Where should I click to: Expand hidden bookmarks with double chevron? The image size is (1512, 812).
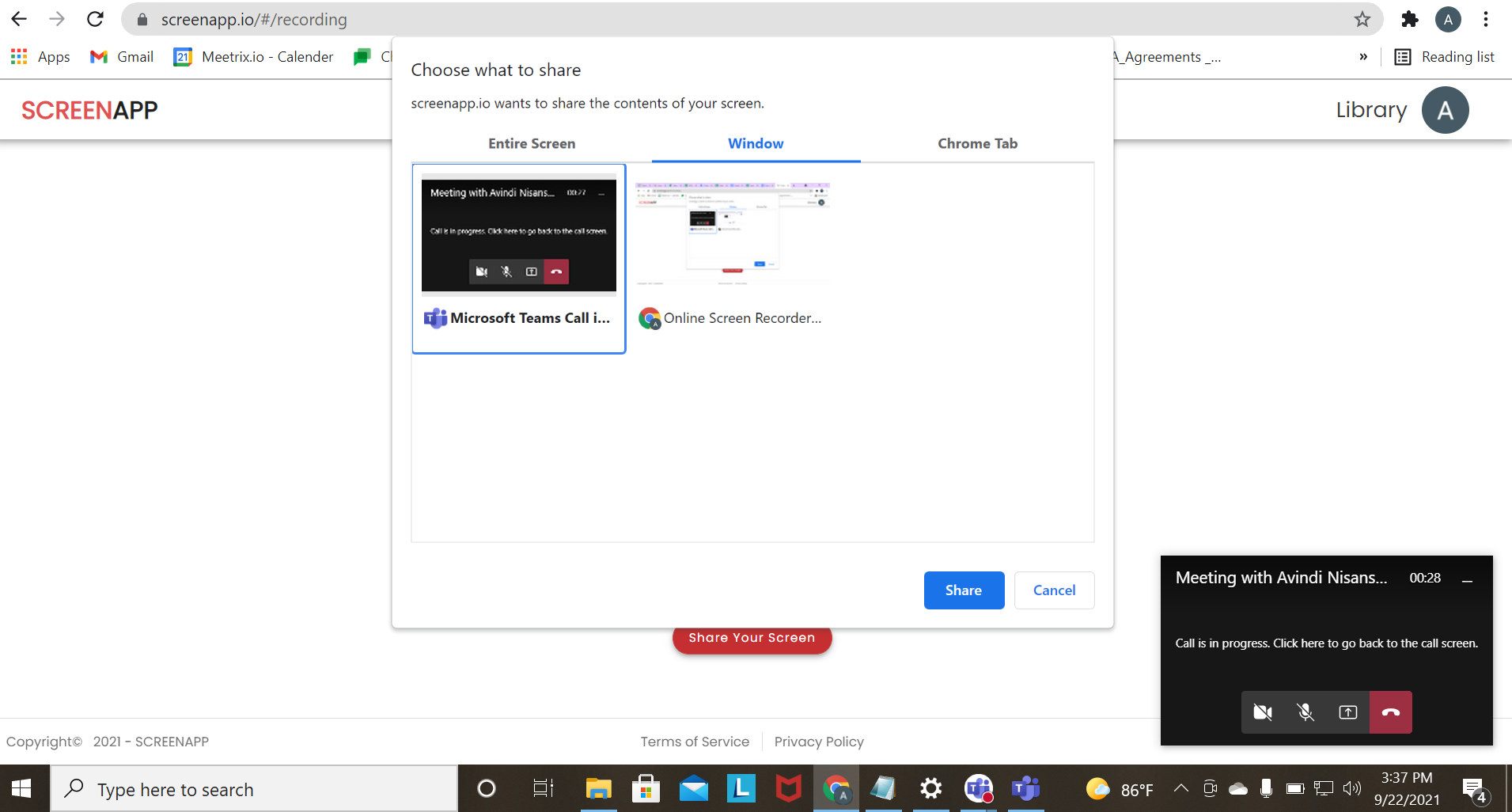pyautogui.click(x=1363, y=57)
